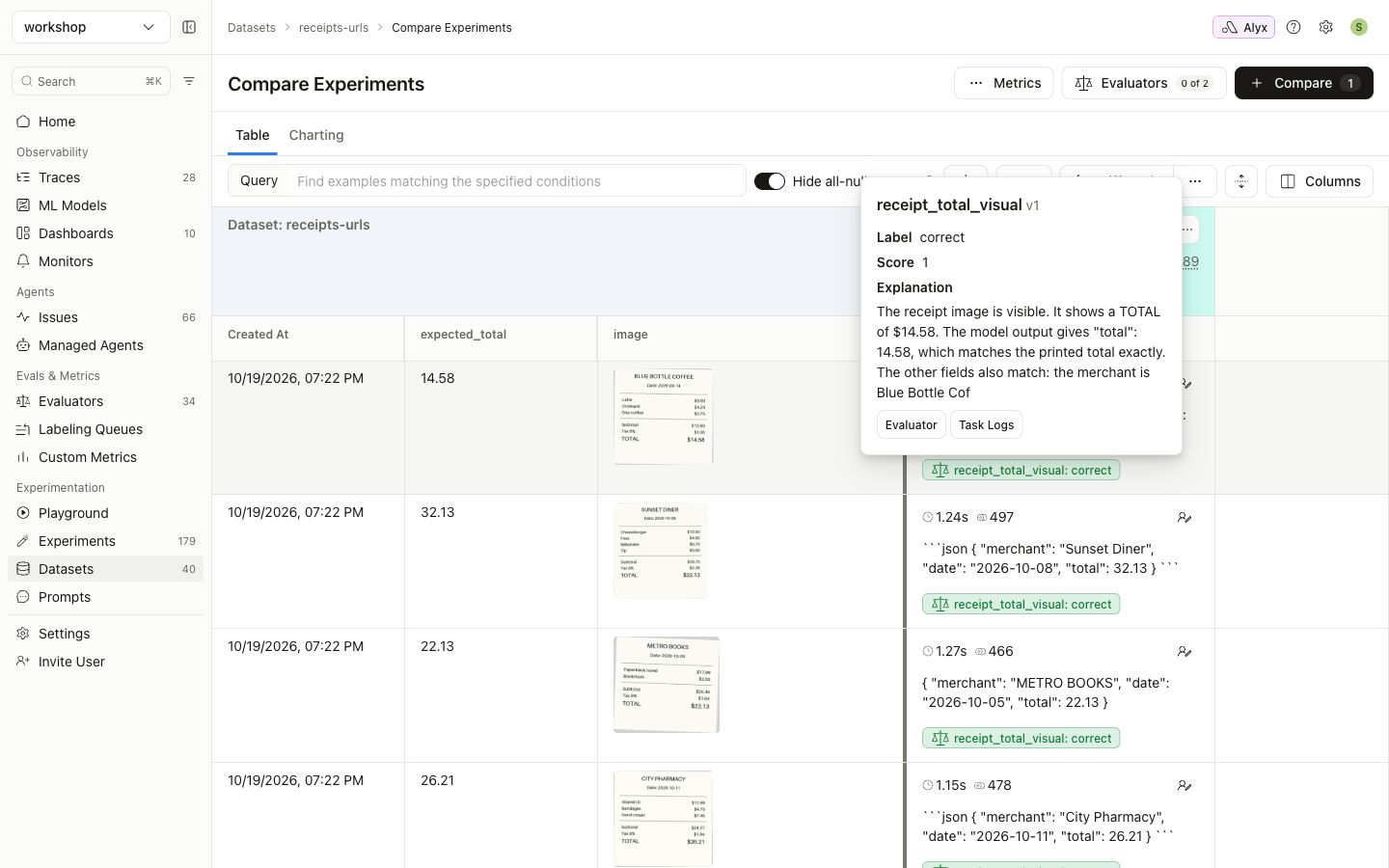Open Traces in the sidebar
Viewport: 1389px width, 868px height.
106,177
